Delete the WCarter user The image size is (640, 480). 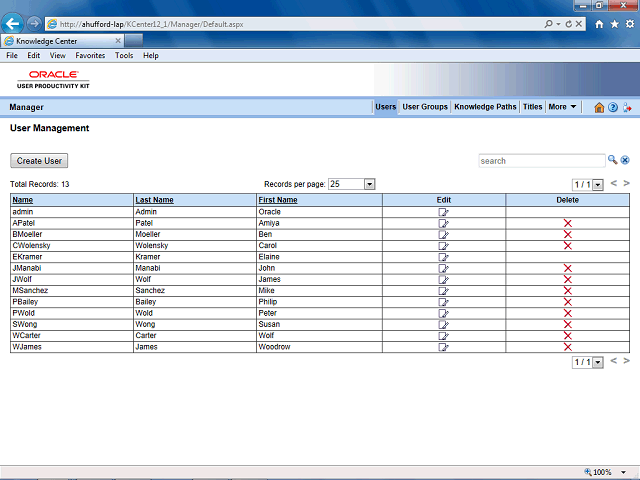pyautogui.click(x=567, y=336)
